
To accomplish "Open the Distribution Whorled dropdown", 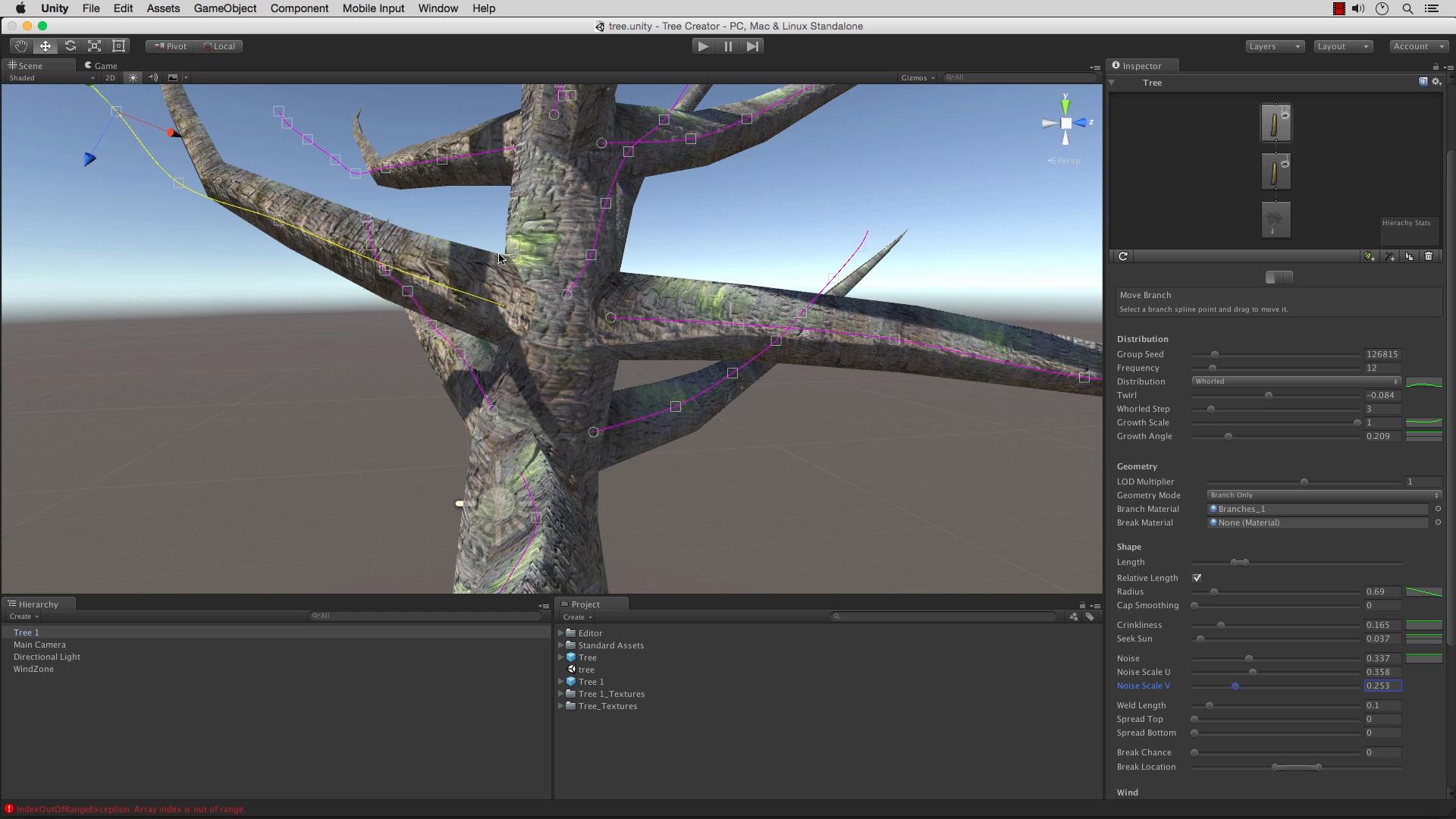I will click(x=1295, y=381).
